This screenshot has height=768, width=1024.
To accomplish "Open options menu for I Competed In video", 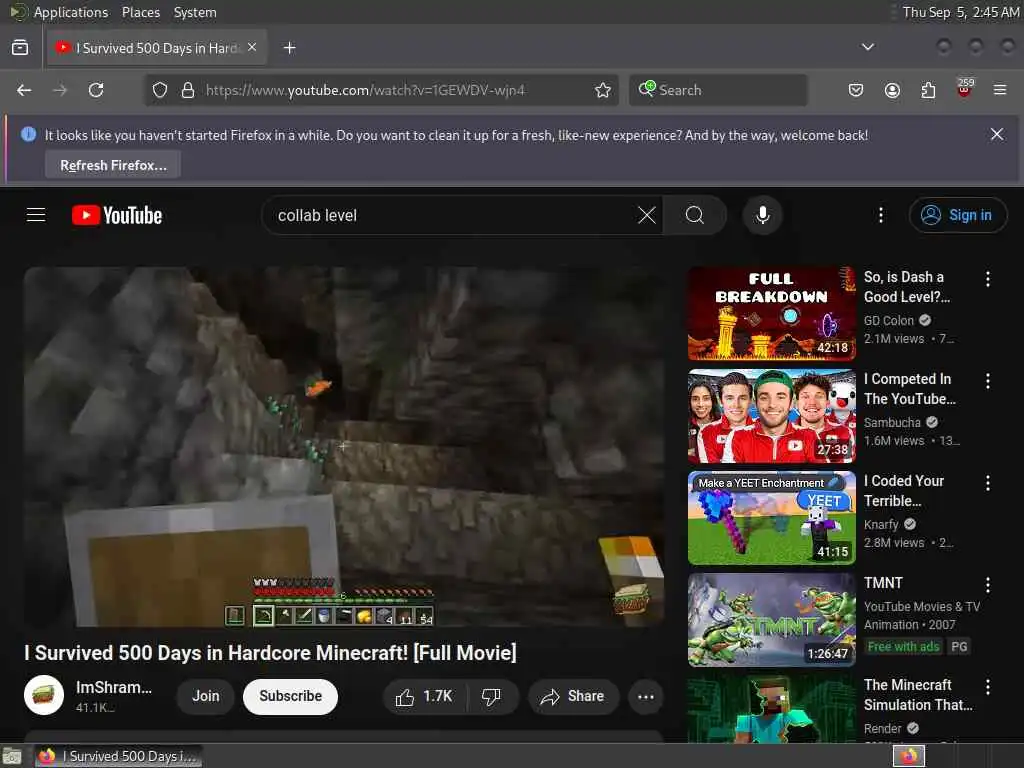I will tap(987, 381).
